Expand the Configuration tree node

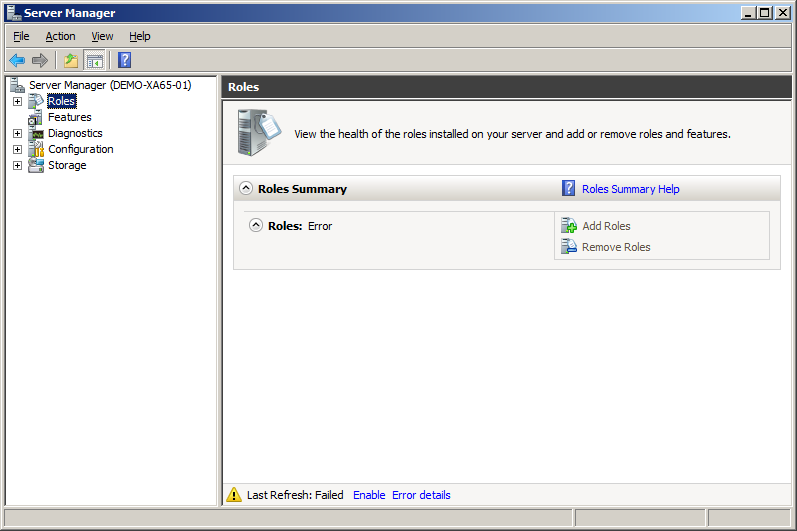pos(17,149)
